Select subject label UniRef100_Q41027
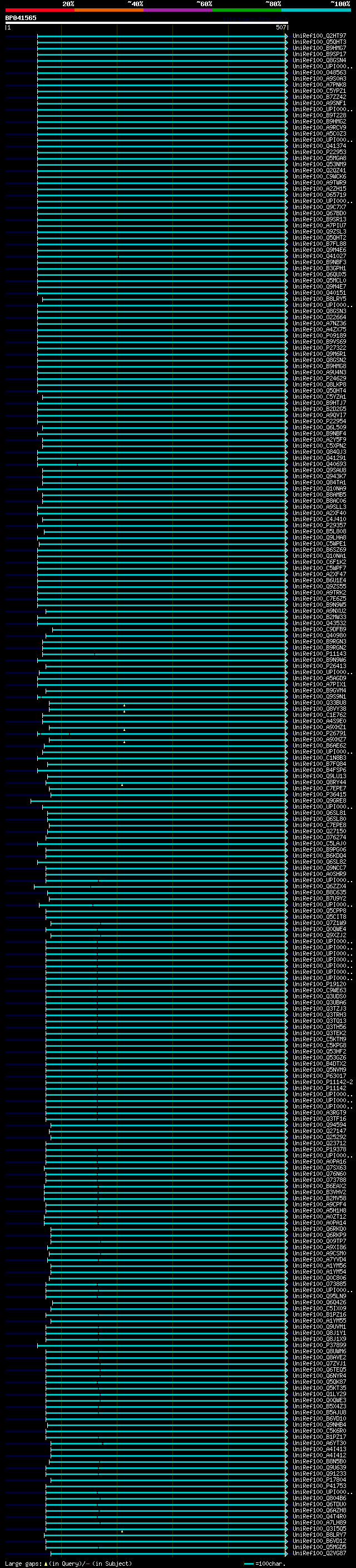Viewport: 356px width, 1568px height. (x=319, y=256)
